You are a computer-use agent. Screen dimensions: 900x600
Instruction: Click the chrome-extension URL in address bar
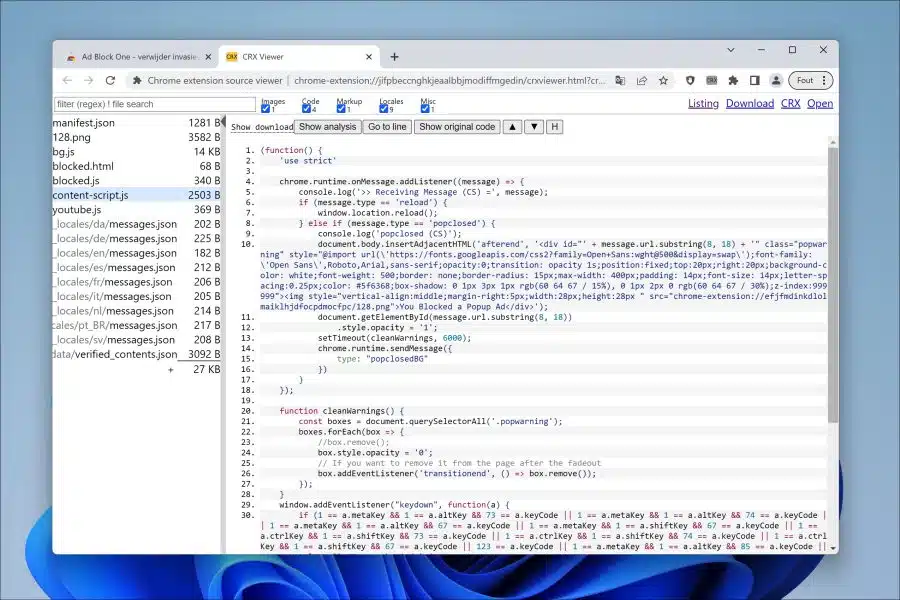pos(450,80)
